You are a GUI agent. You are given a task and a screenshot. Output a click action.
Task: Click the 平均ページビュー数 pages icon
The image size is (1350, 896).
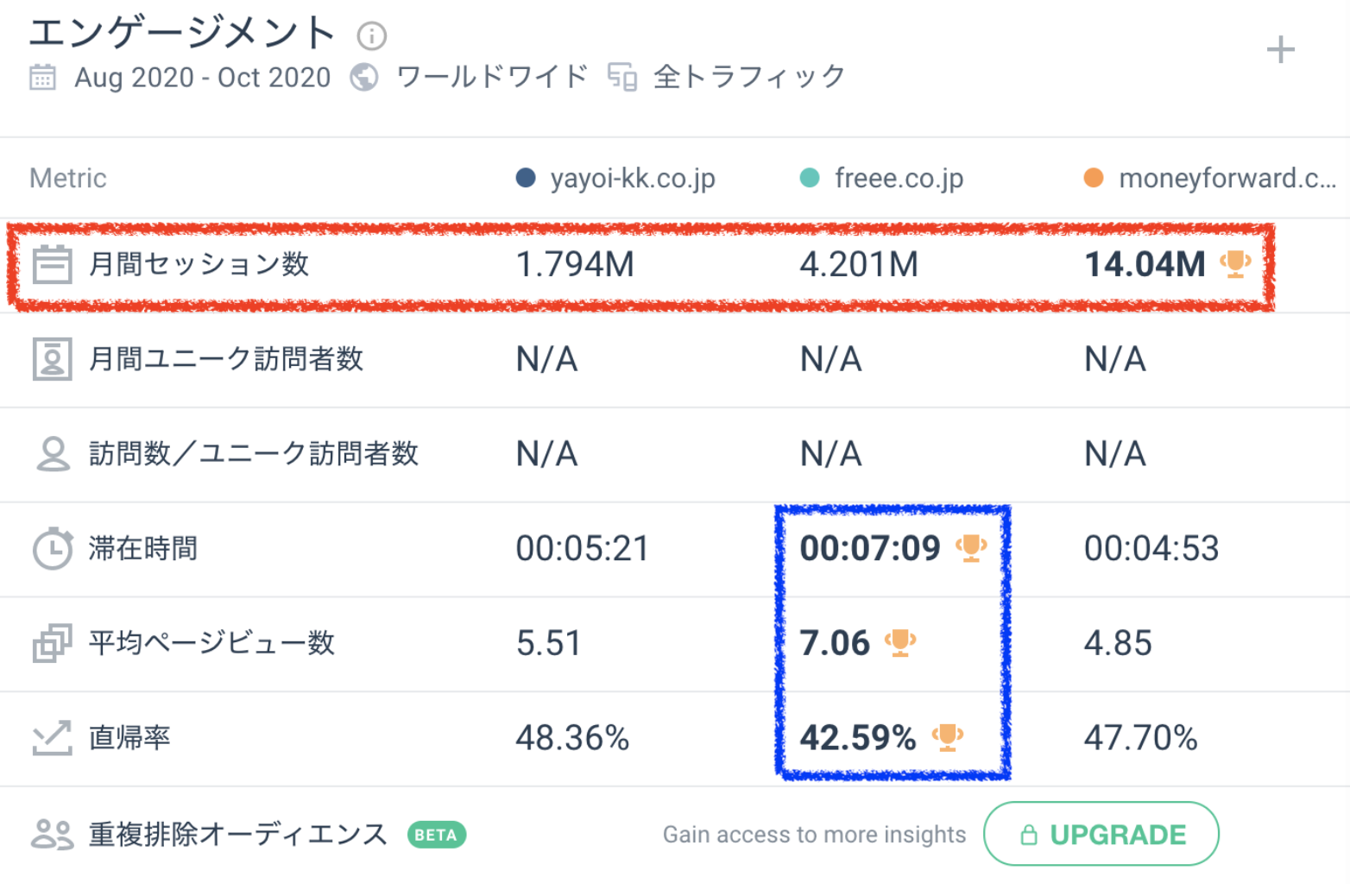[x=52, y=644]
